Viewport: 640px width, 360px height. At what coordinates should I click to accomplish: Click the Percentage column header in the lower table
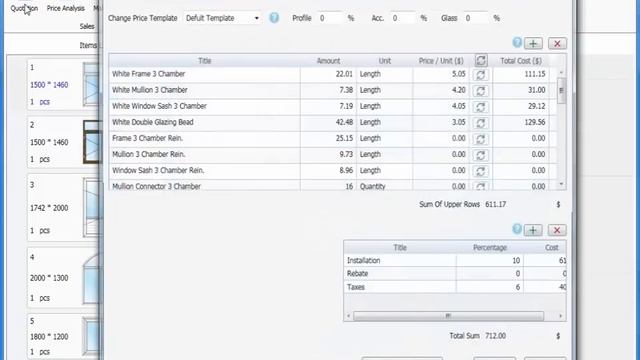pyautogui.click(x=490, y=247)
